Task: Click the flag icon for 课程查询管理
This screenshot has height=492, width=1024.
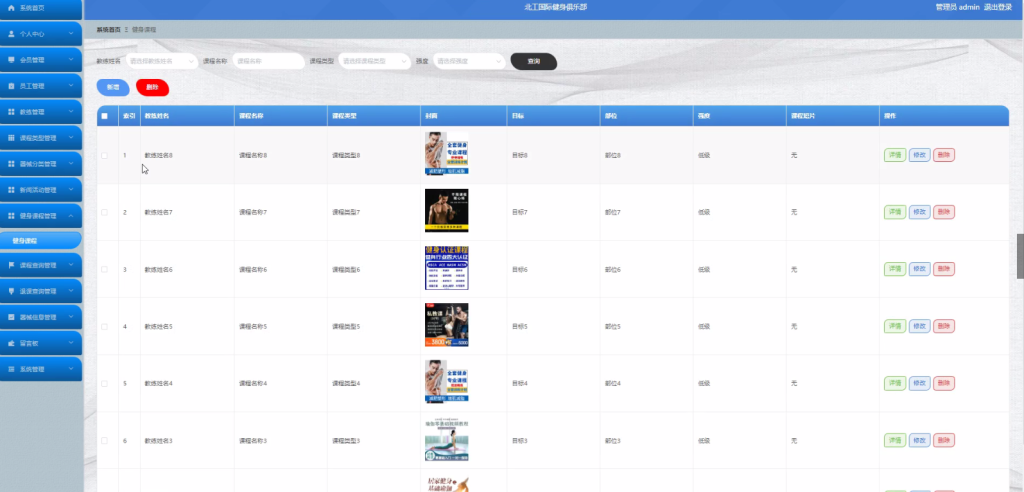Action: [x=11, y=265]
